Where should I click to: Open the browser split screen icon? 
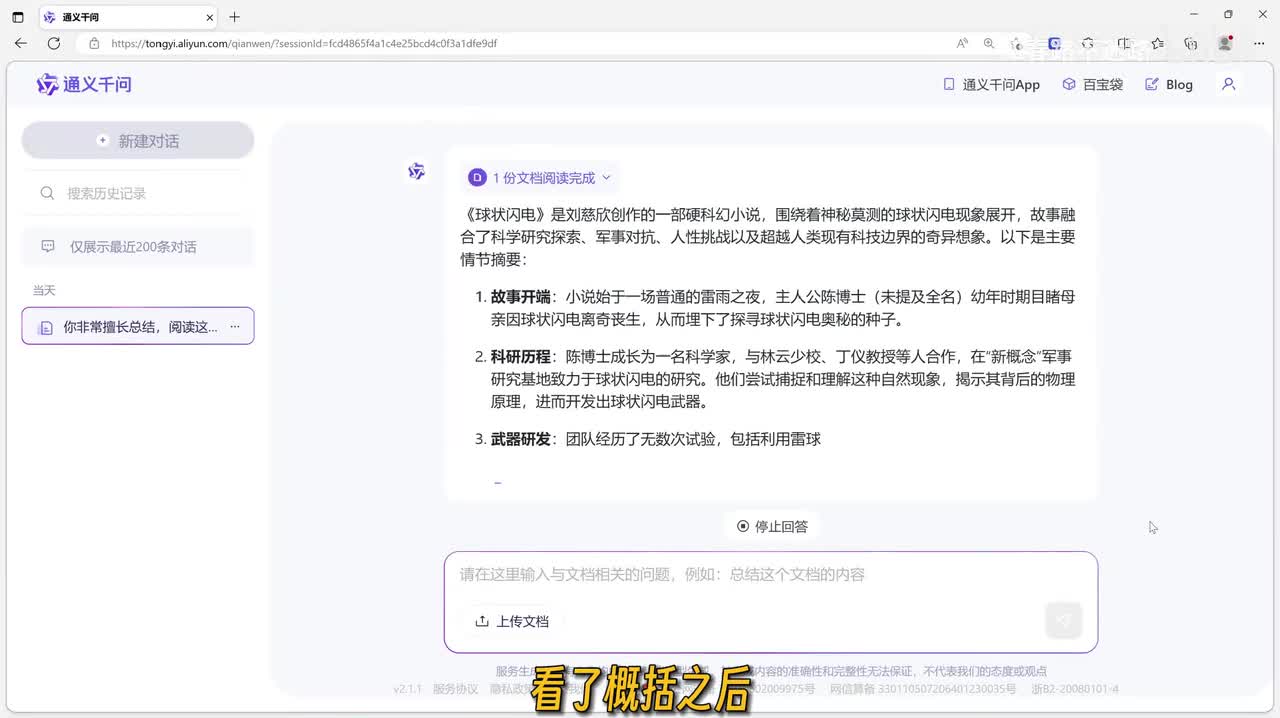click(1124, 43)
